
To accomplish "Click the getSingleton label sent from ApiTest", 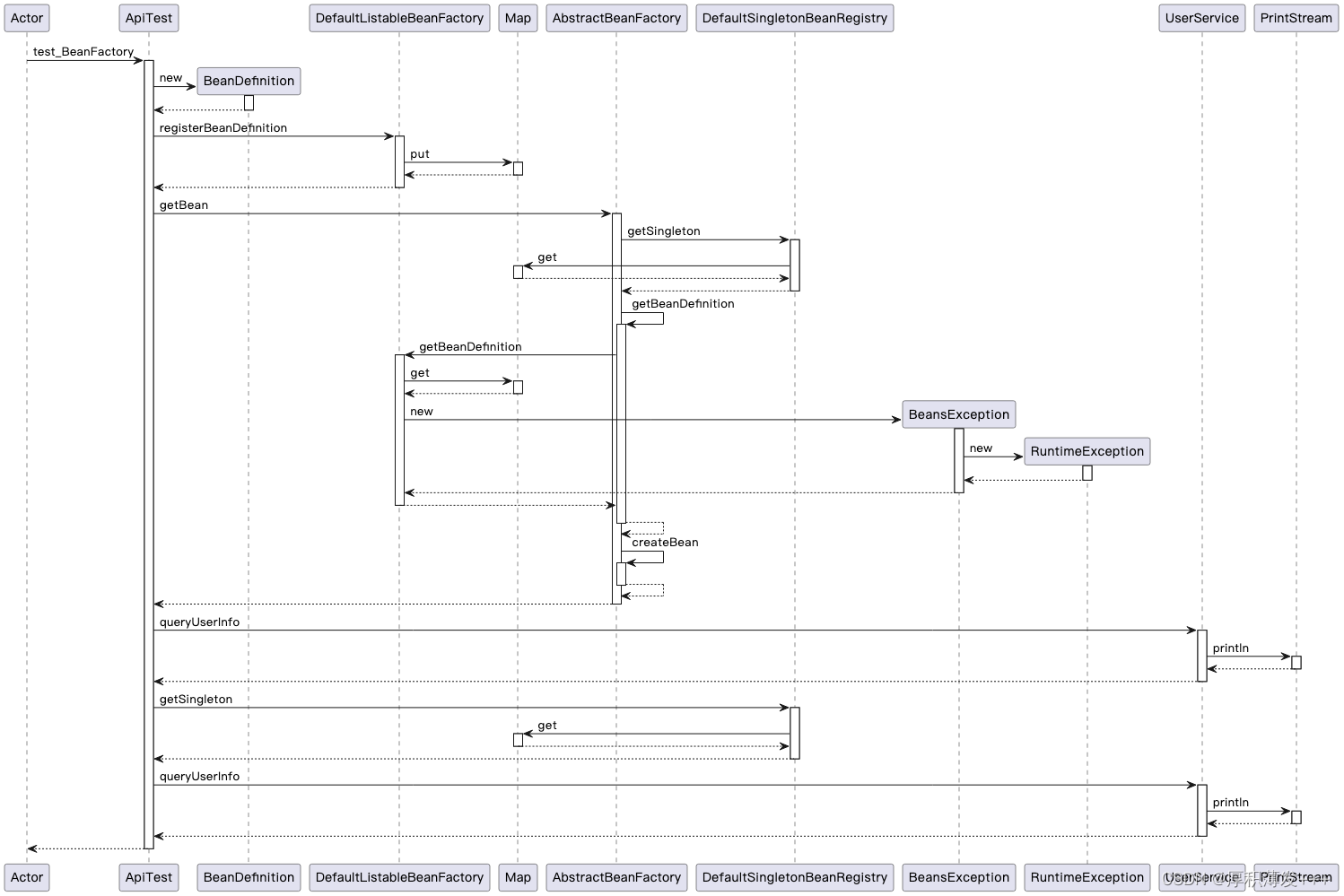I will point(196,700).
